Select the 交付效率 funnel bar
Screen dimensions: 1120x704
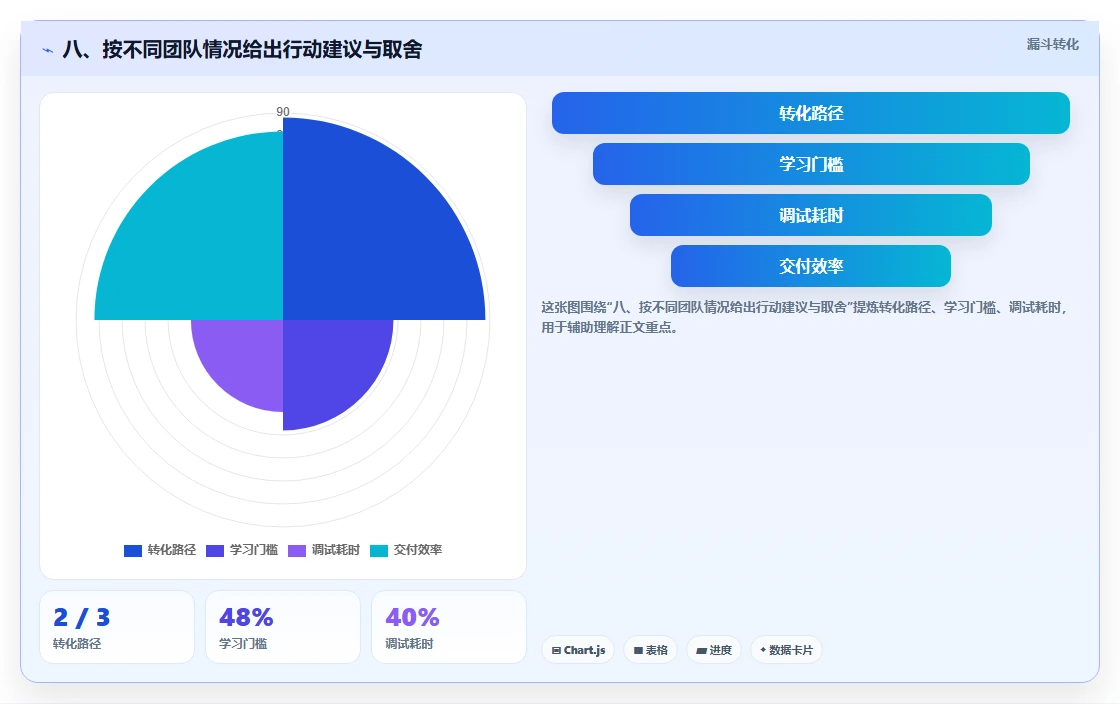(x=811, y=266)
